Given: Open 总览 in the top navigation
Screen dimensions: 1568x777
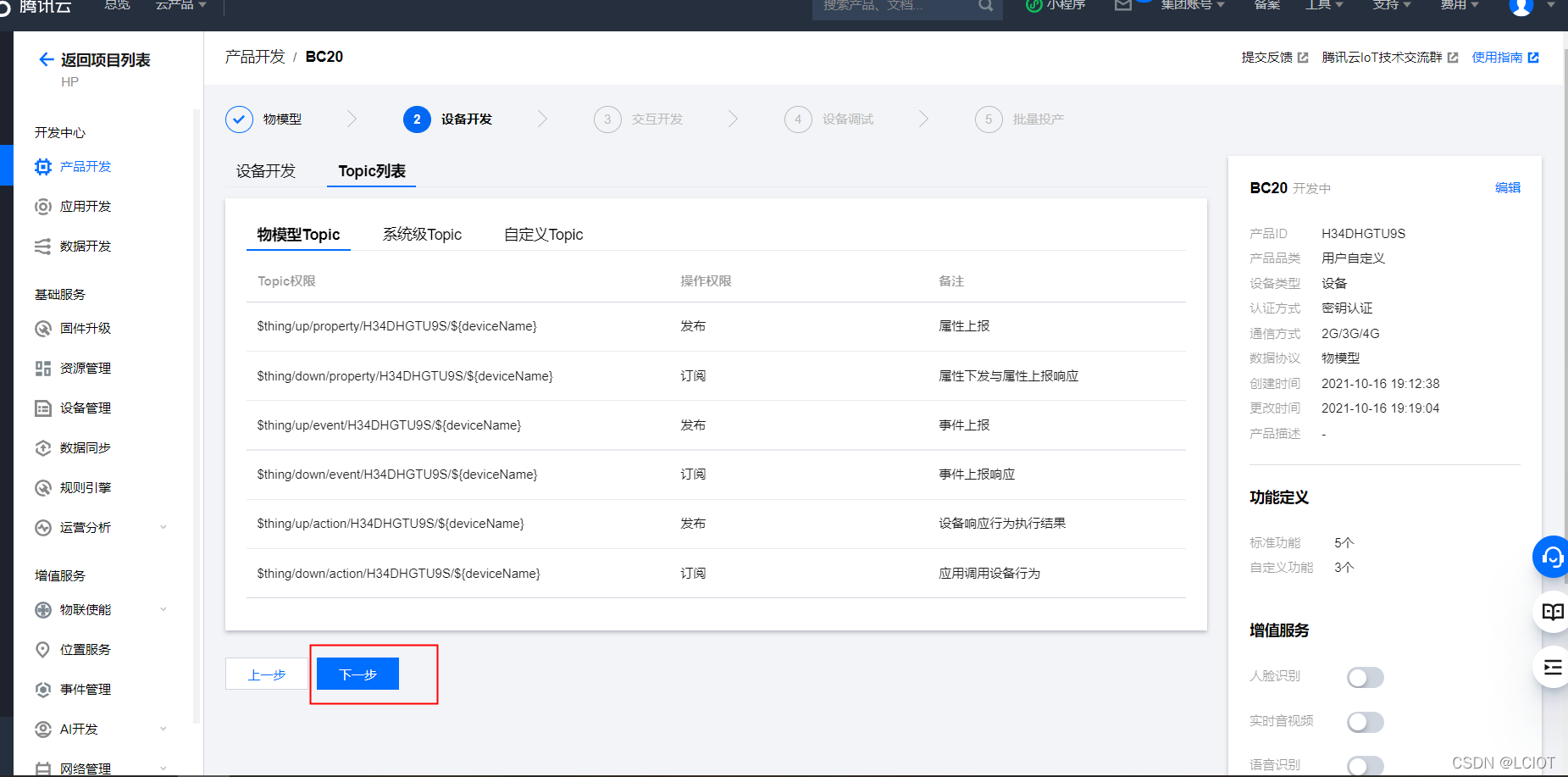Looking at the screenshot, I should (x=117, y=5).
